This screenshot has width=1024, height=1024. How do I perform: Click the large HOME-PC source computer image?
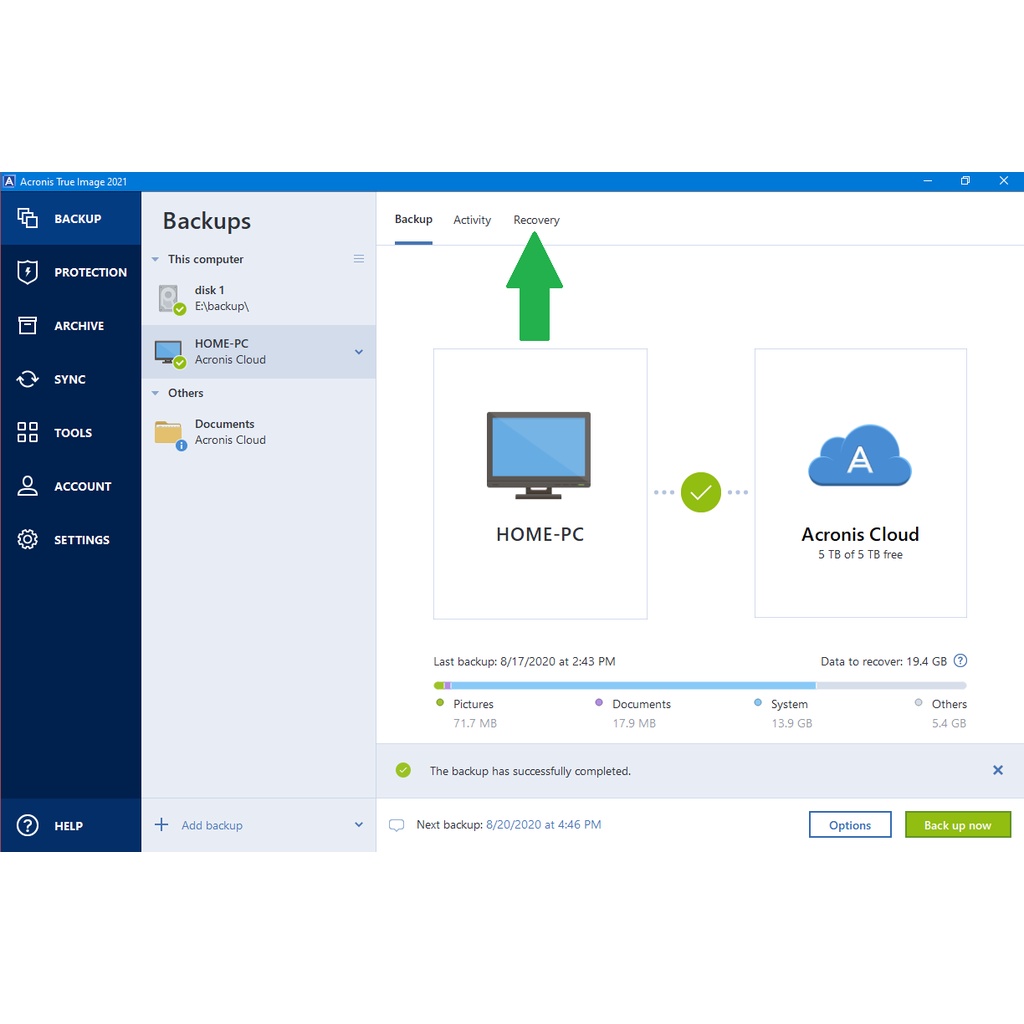(x=539, y=455)
